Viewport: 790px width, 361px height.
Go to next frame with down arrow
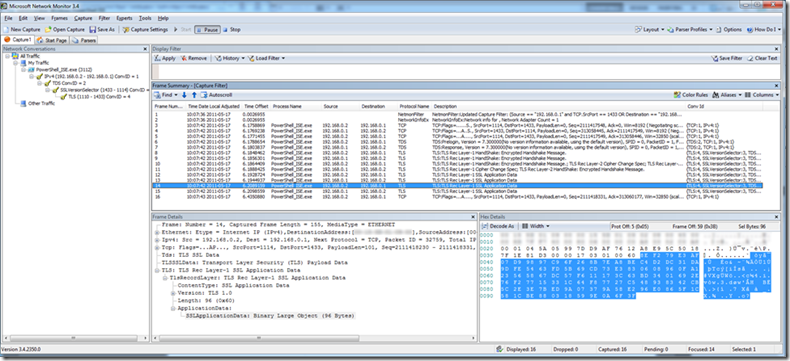[x=184, y=95]
